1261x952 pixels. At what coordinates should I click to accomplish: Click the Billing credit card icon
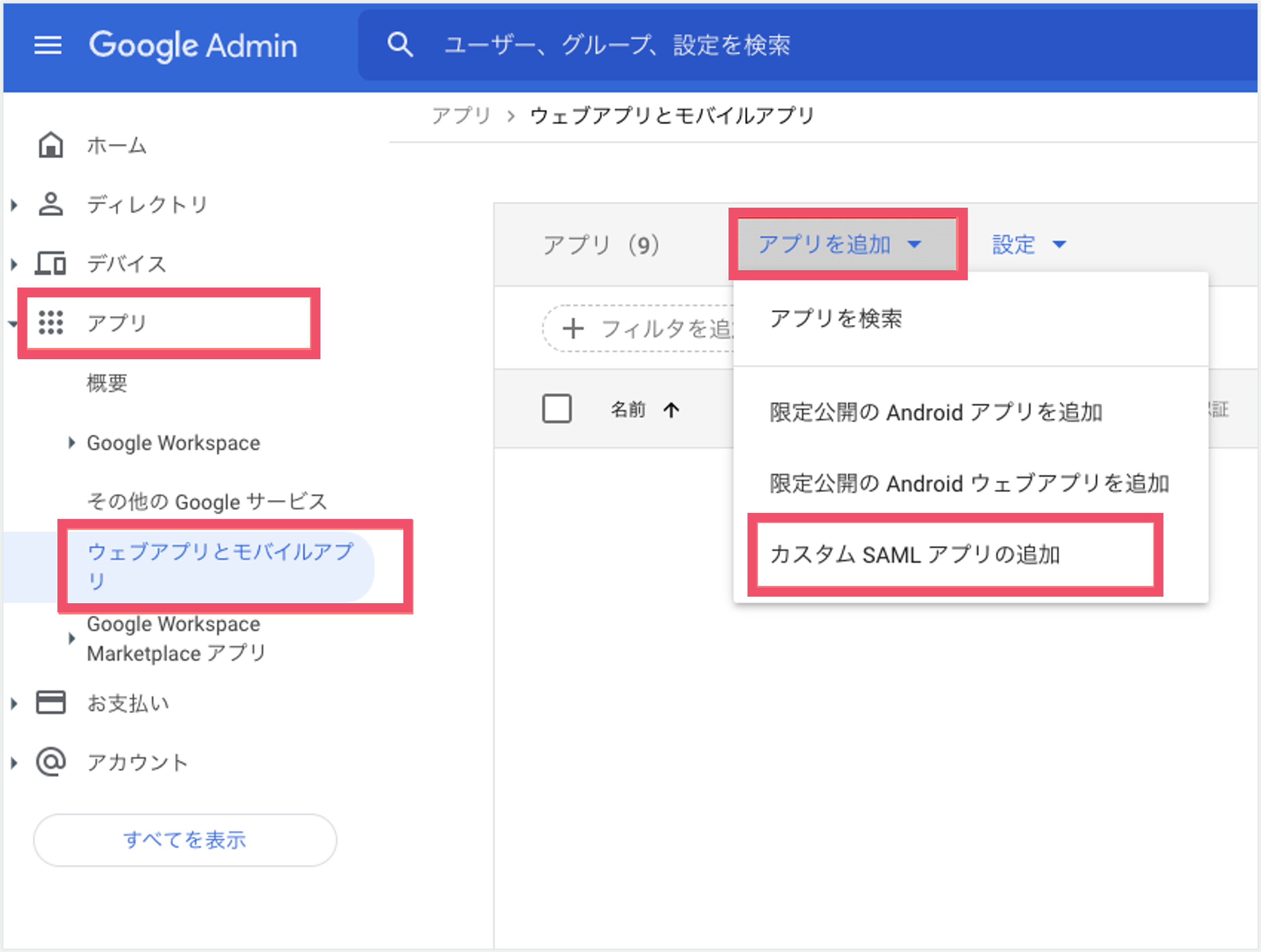(51, 703)
